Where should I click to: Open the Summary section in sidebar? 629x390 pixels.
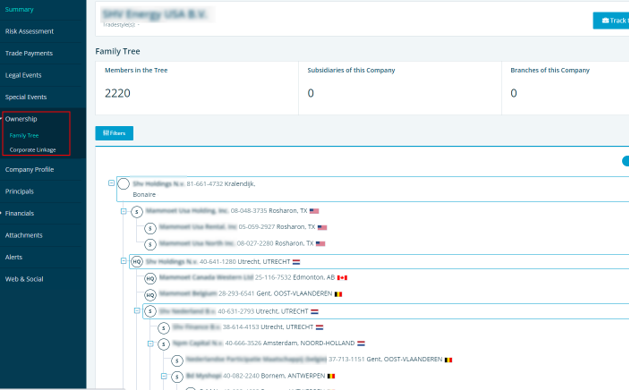click(x=19, y=9)
